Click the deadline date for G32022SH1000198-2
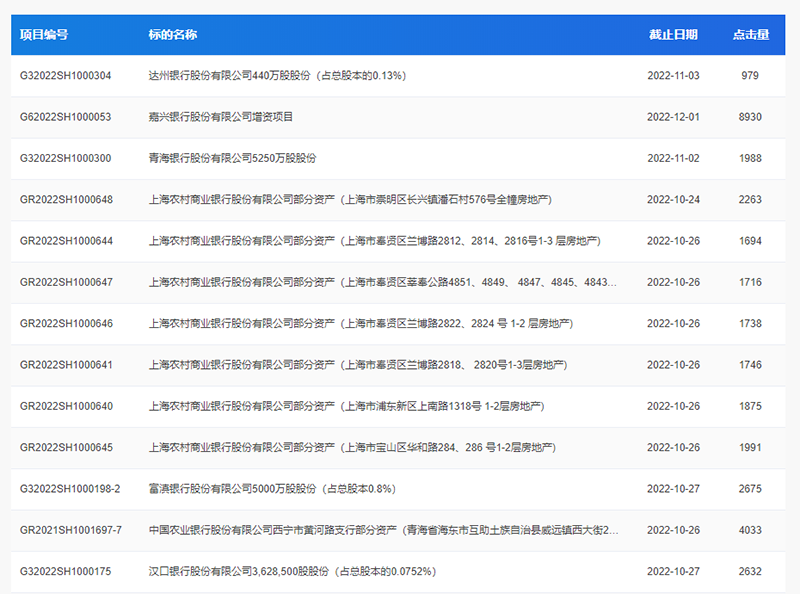 tap(673, 489)
